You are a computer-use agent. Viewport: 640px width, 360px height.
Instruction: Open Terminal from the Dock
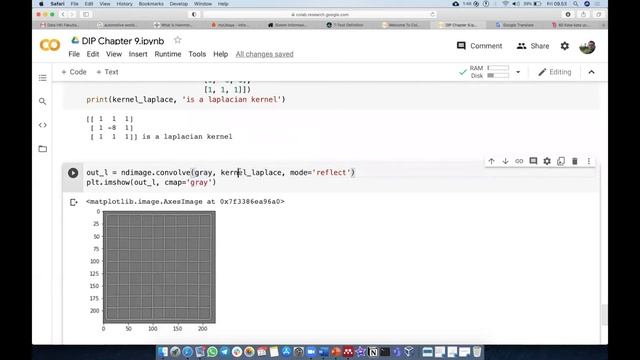click(385, 352)
